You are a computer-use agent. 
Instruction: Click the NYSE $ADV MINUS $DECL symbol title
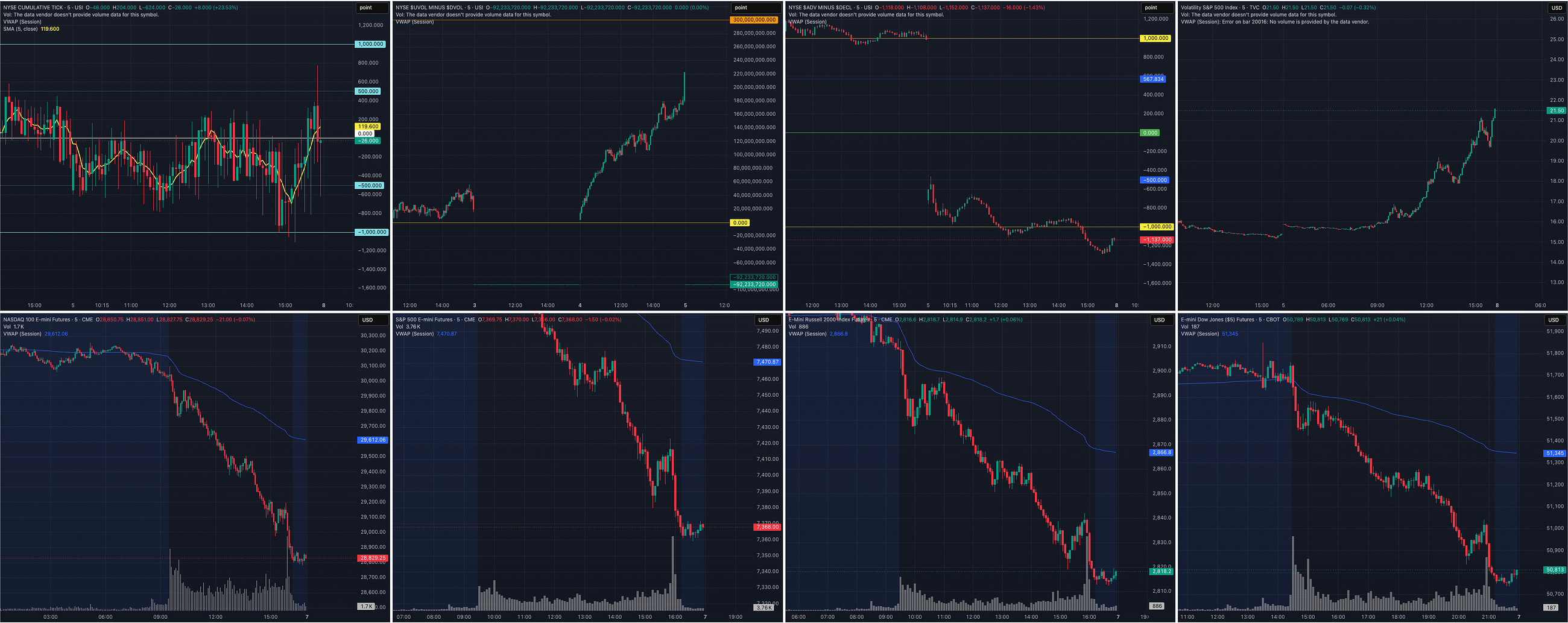click(x=820, y=8)
